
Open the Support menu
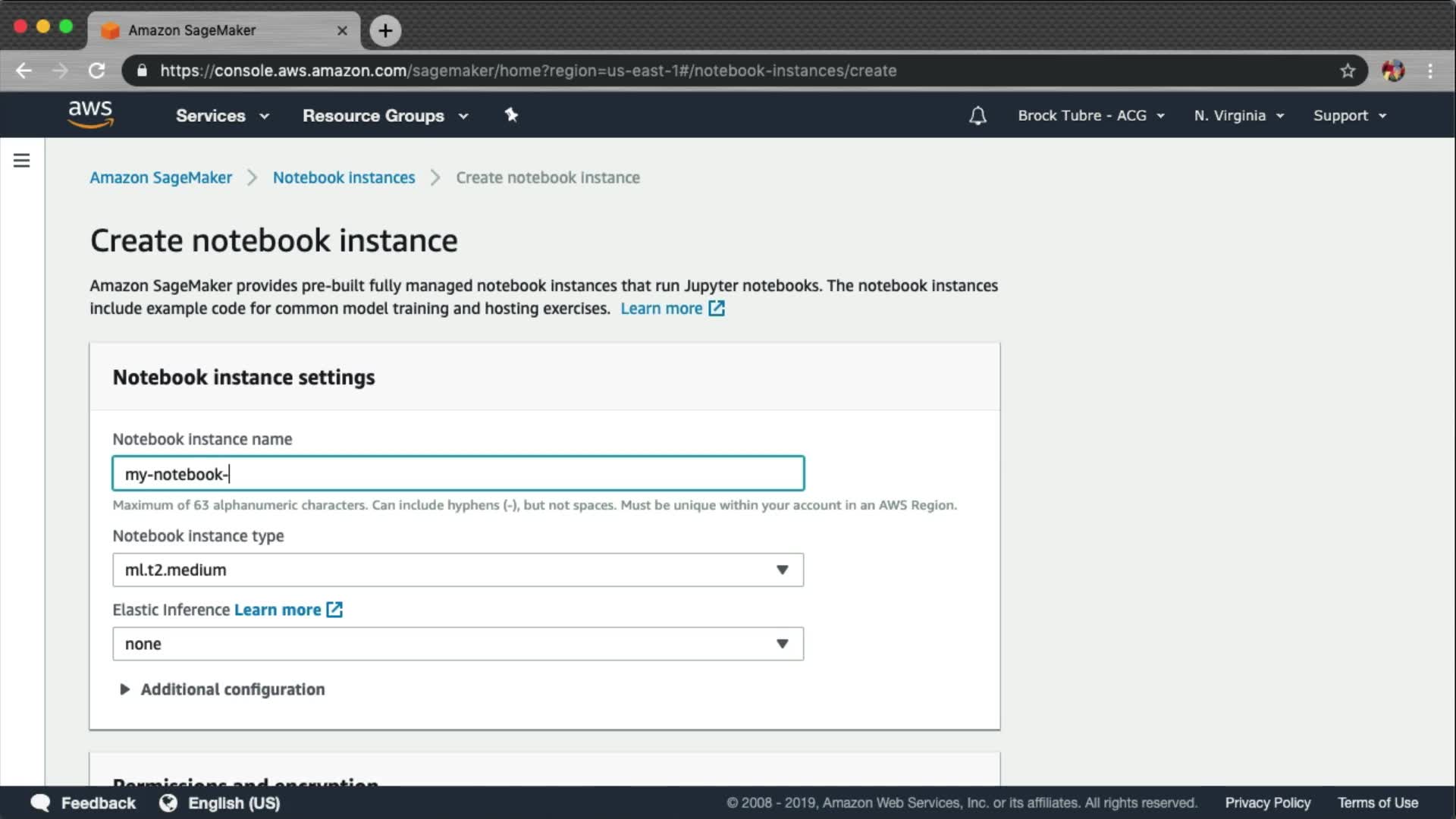[1349, 115]
